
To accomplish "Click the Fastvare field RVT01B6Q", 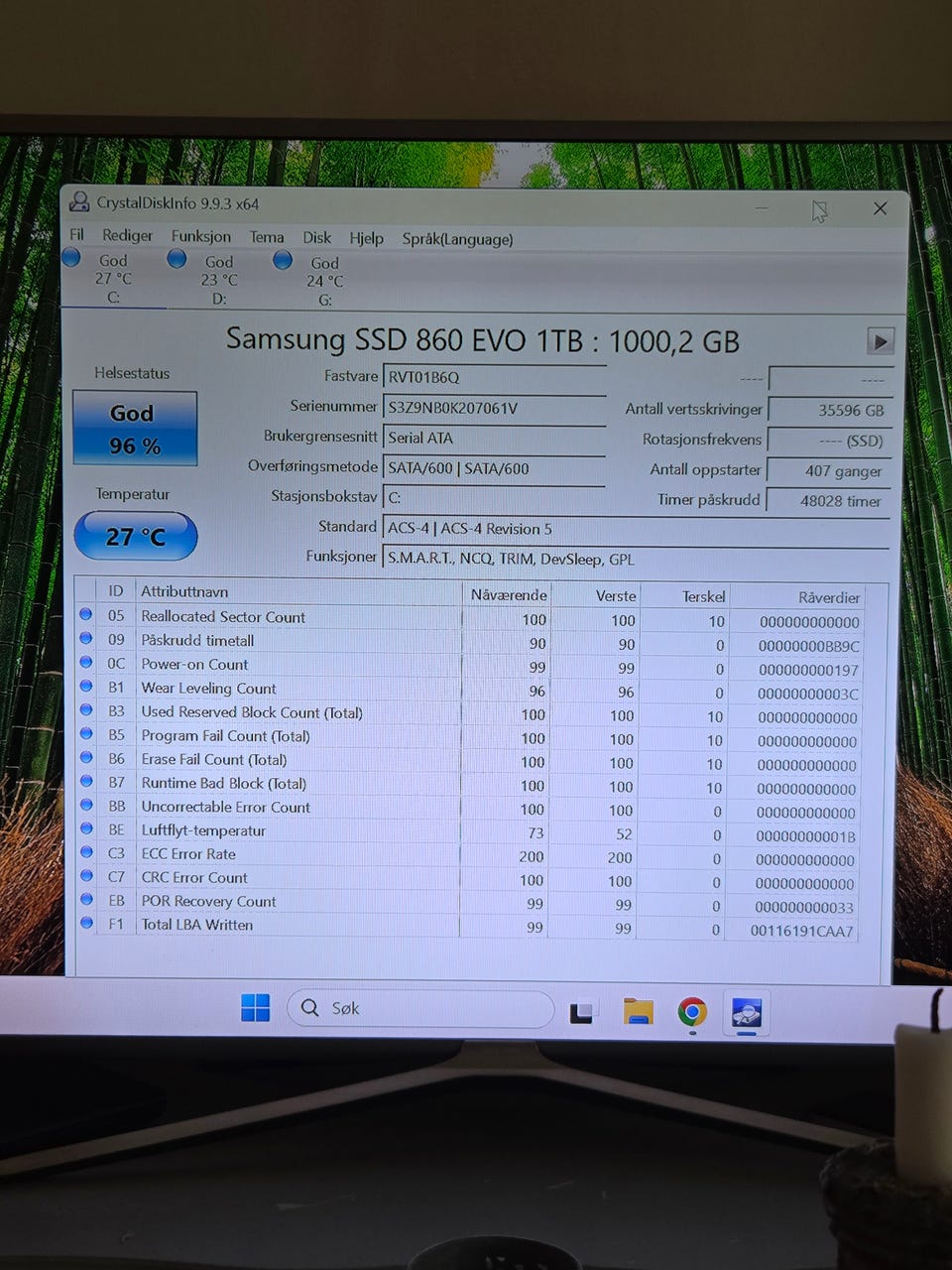I will click(x=494, y=377).
